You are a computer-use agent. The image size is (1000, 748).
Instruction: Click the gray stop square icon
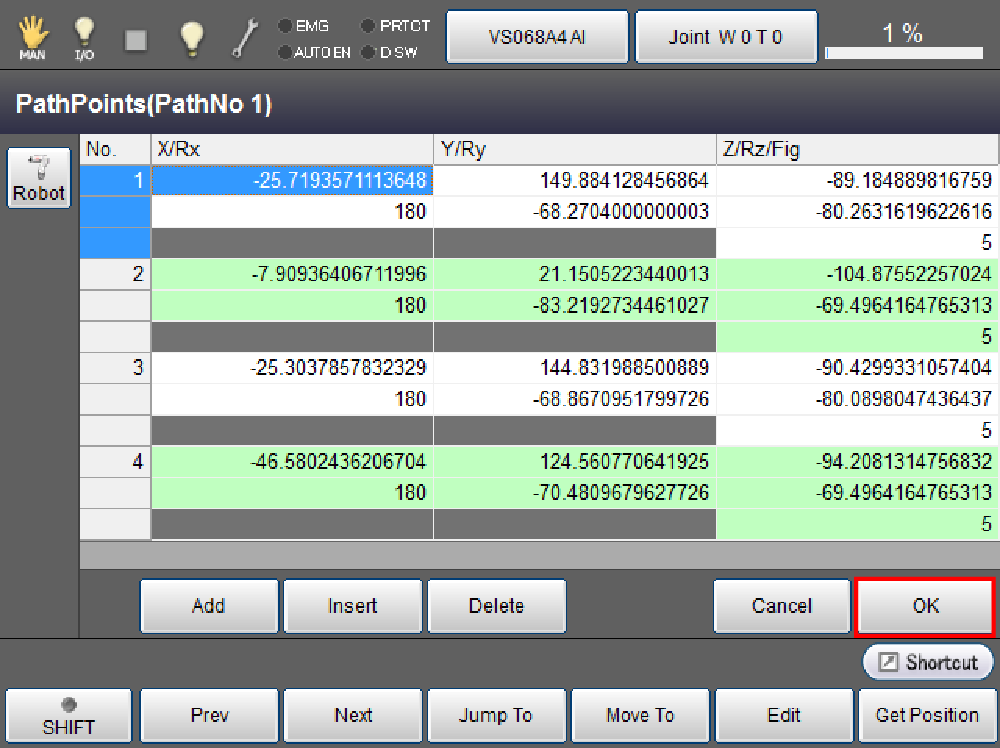pos(137,39)
